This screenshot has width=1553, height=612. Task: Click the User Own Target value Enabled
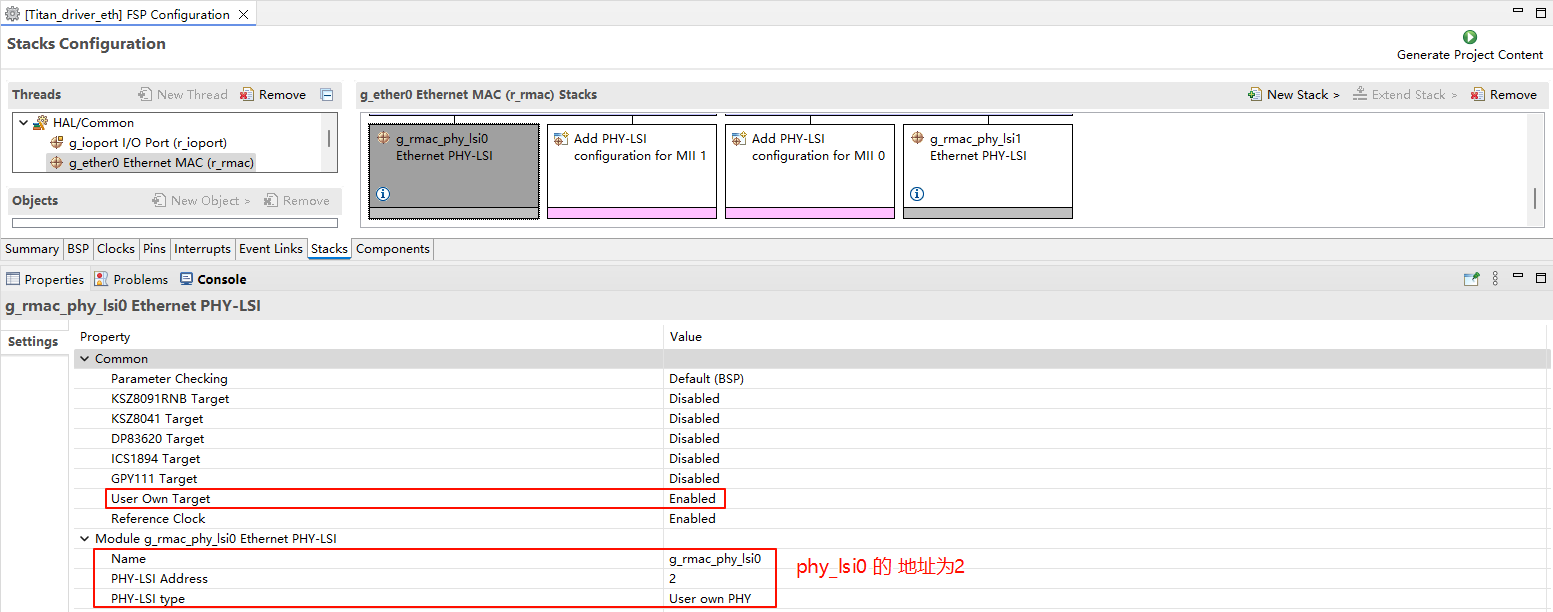click(x=692, y=499)
